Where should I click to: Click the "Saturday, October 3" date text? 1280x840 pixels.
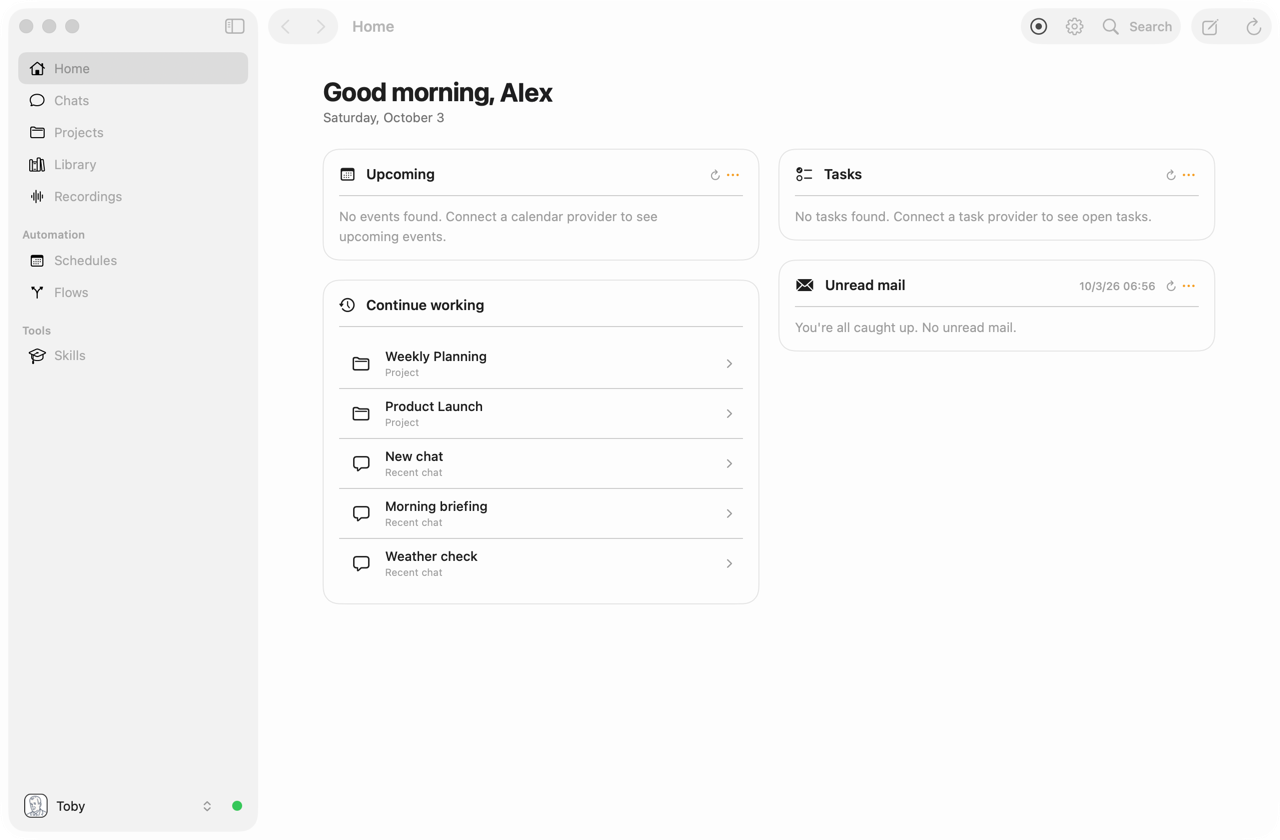click(x=383, y=118)
